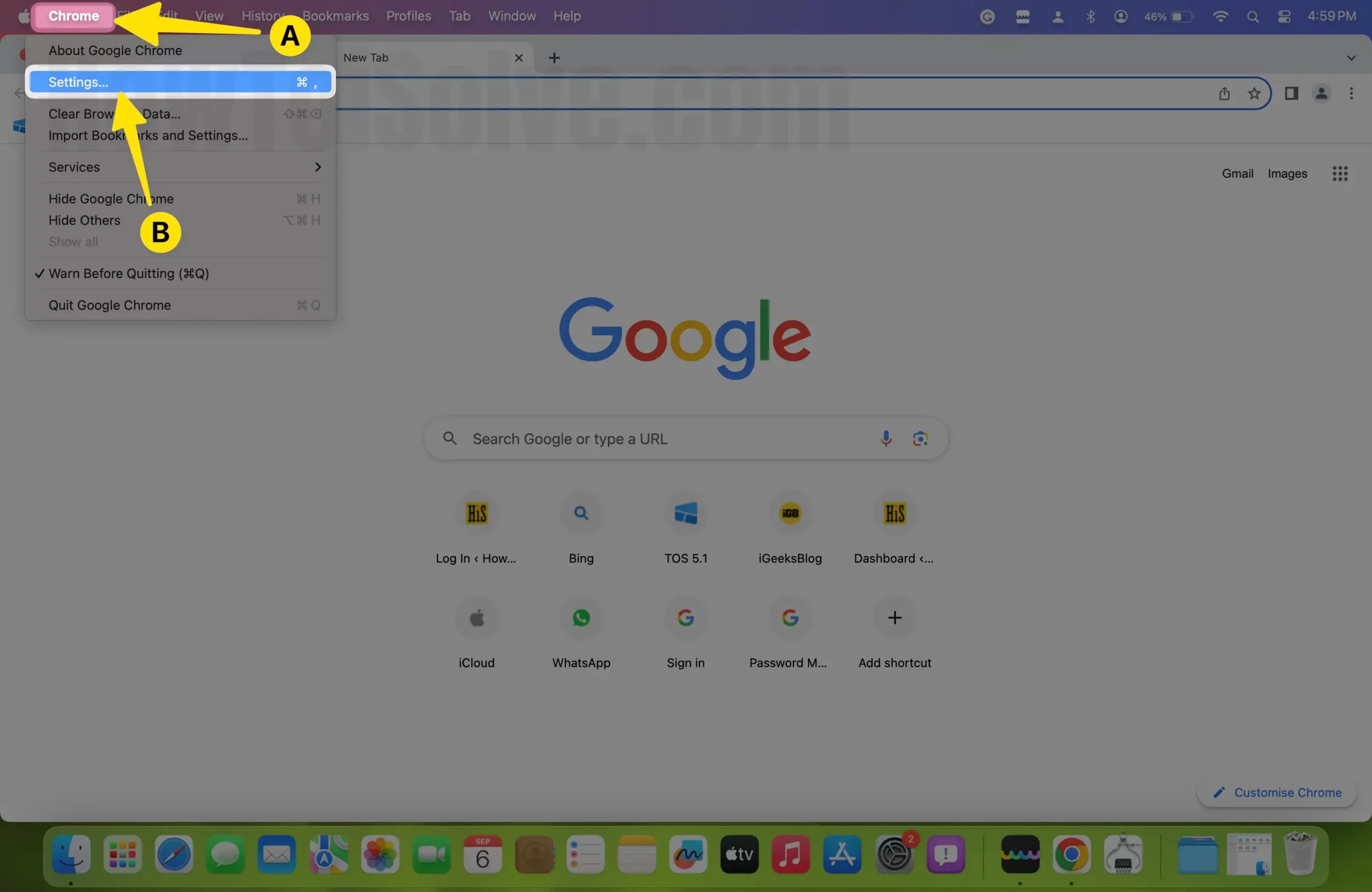Open the Apple menu
1372x892 pixels.
pyautogui.click(x=24, y=16)
